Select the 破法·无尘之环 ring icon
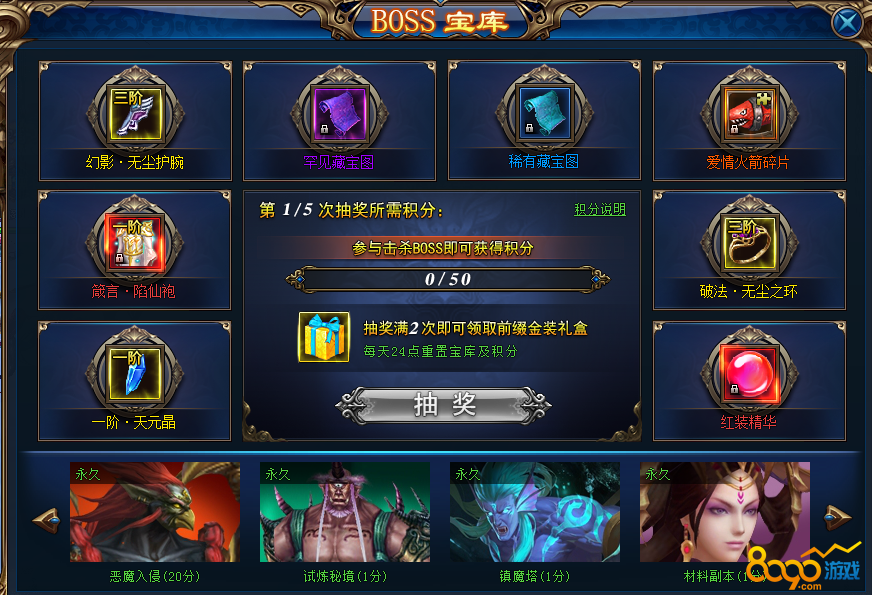Screen dimensions: 872x595 (x=749, y=243)
